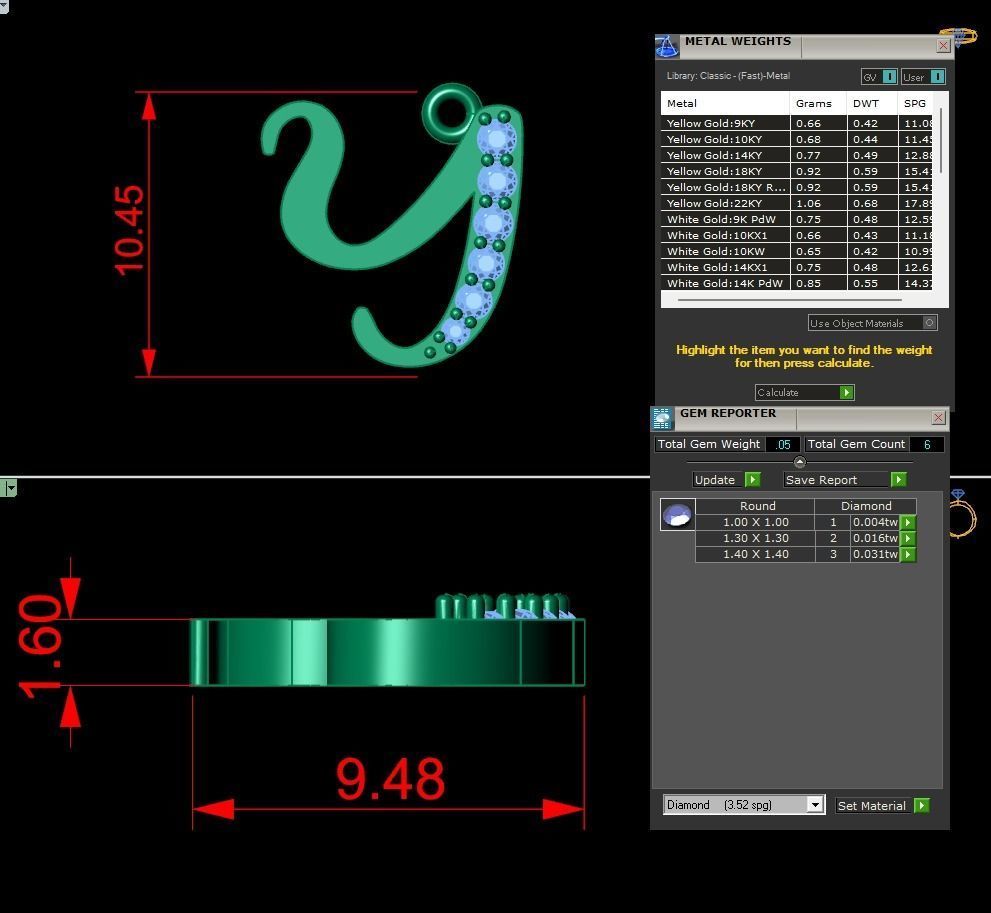Select Yellow Gold:10KY row
Viewport: 991px width, 913px height.
coord(796,139)
